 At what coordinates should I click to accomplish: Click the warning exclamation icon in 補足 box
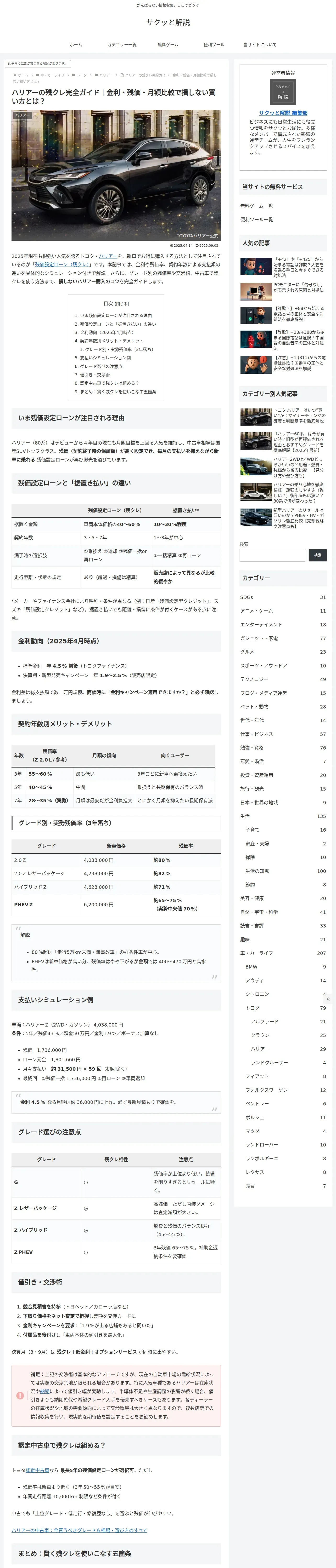(x=20, y=1395)
